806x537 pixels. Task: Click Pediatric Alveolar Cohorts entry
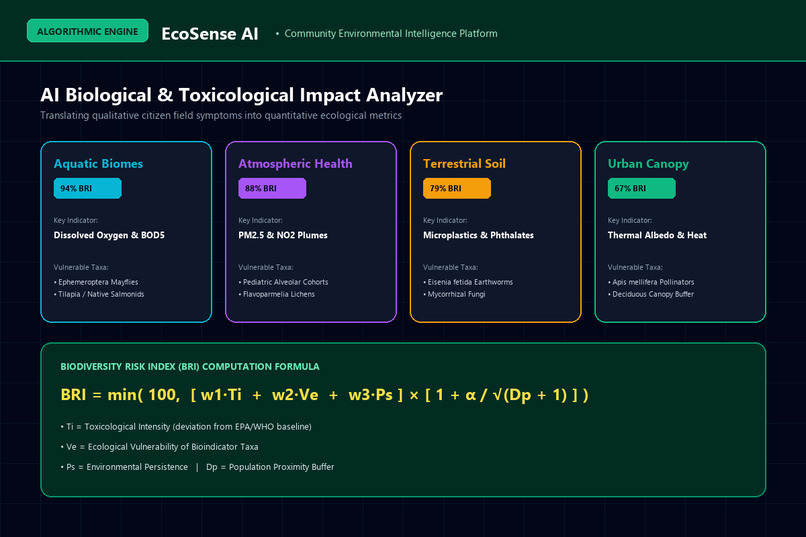click(x=283, y=282)
